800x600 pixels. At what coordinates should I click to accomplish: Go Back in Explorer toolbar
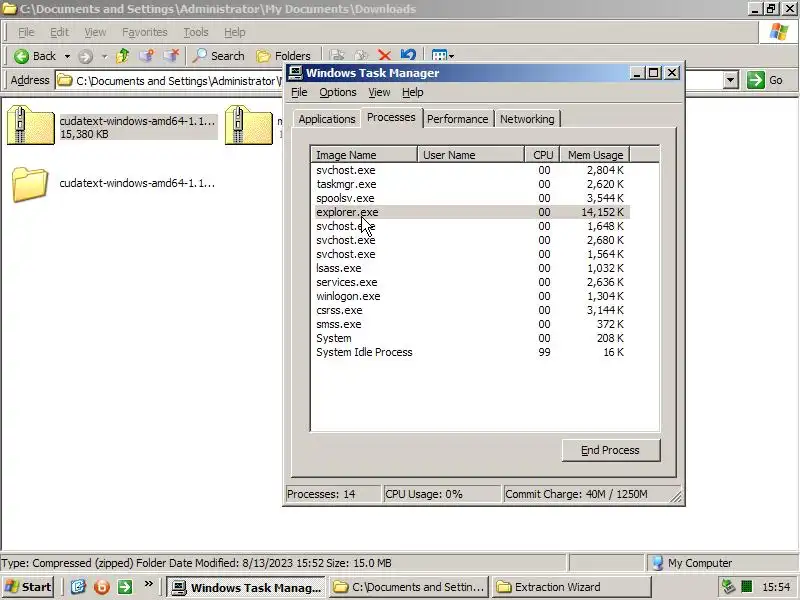click(34, 56)
